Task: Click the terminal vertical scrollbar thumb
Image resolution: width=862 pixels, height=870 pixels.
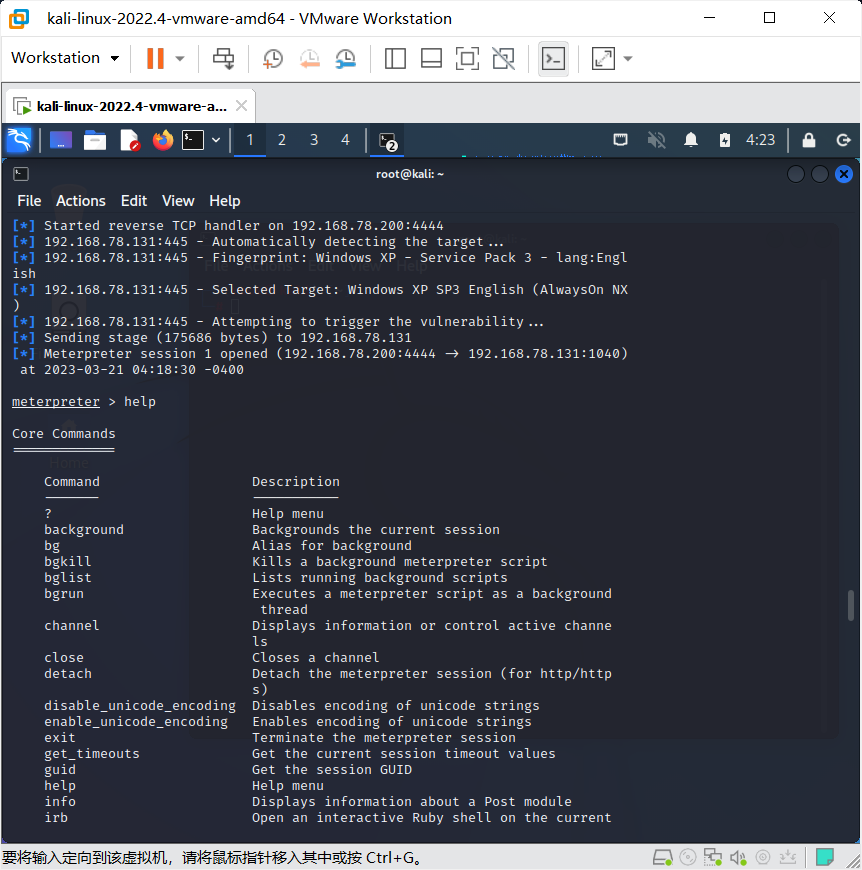Action: click(850, 606)
